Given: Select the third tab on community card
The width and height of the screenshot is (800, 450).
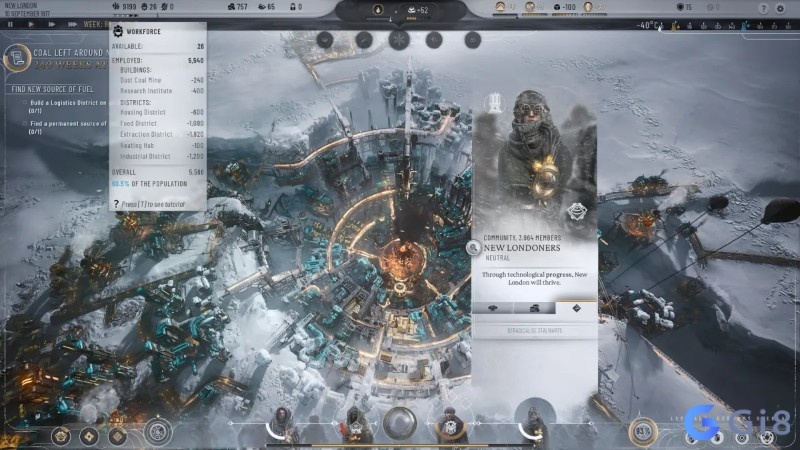Looking at the screenshot, I should tap(576, 309).
